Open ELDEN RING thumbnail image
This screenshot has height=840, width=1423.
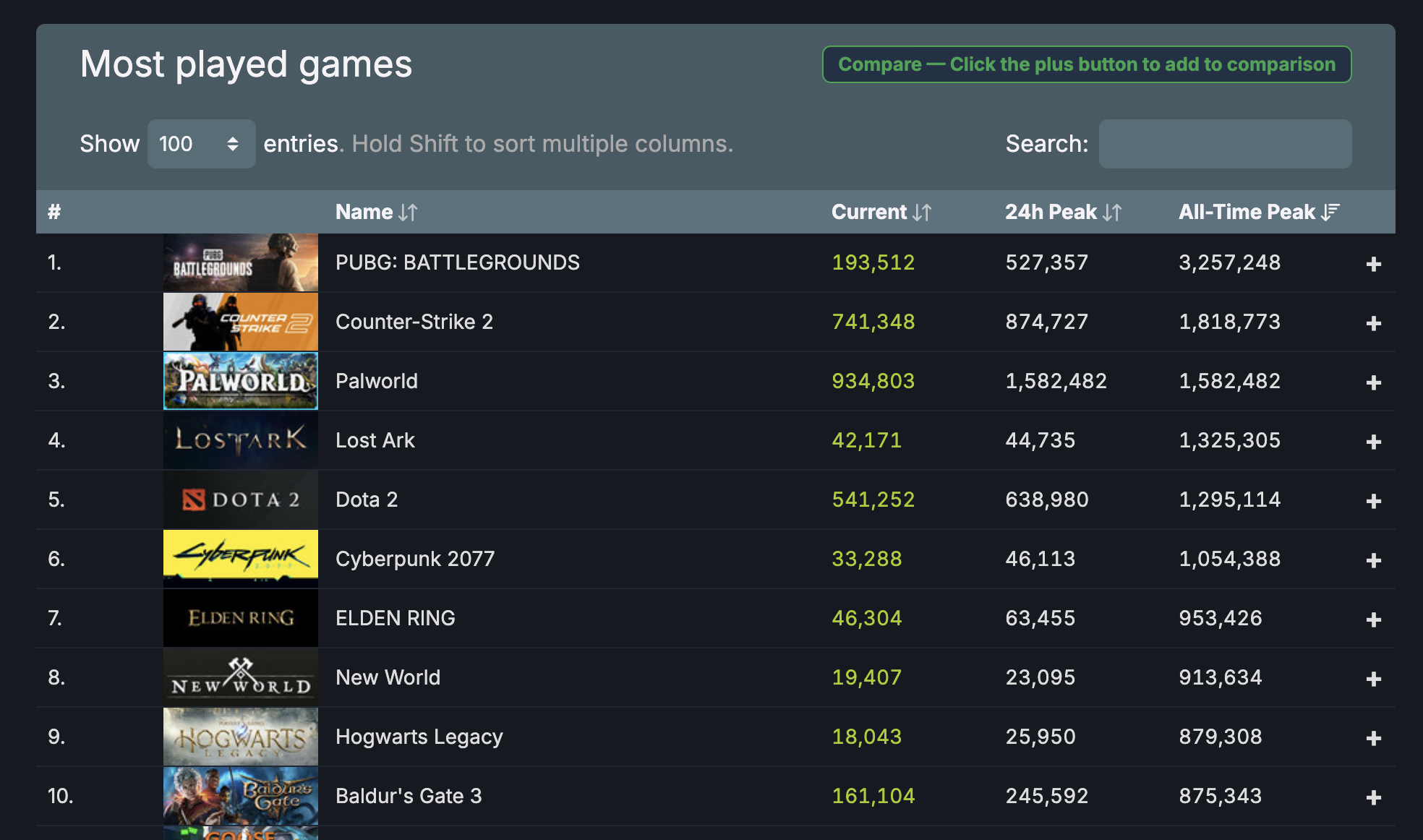click(x=241, y=618)
